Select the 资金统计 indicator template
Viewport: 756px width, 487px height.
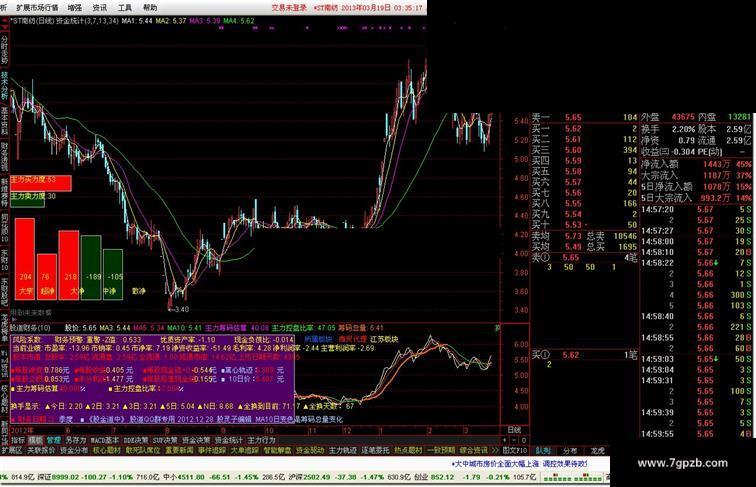click(x=229, y=440)
